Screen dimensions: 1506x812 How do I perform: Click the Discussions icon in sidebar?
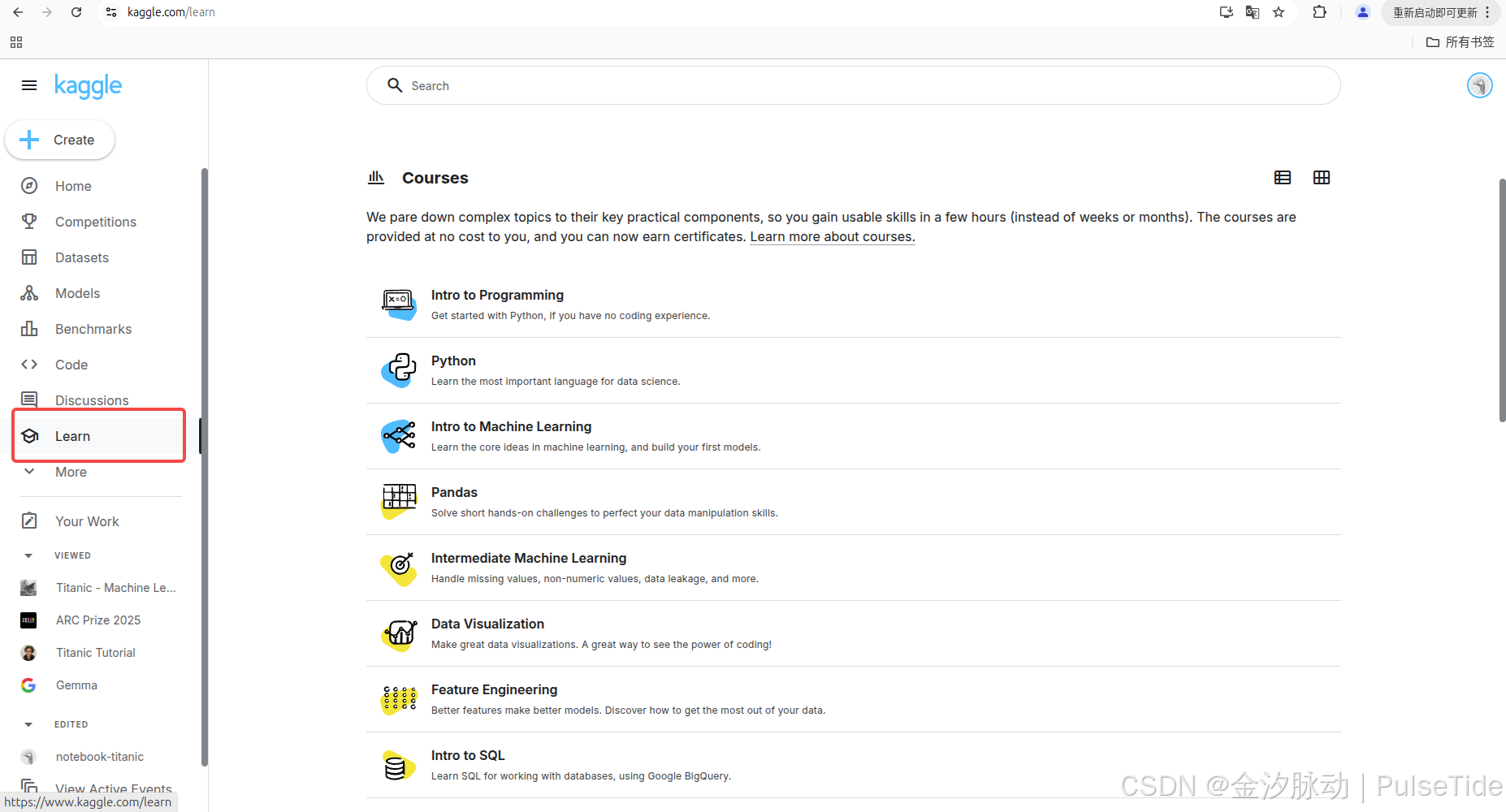click(x=29, y=400)
